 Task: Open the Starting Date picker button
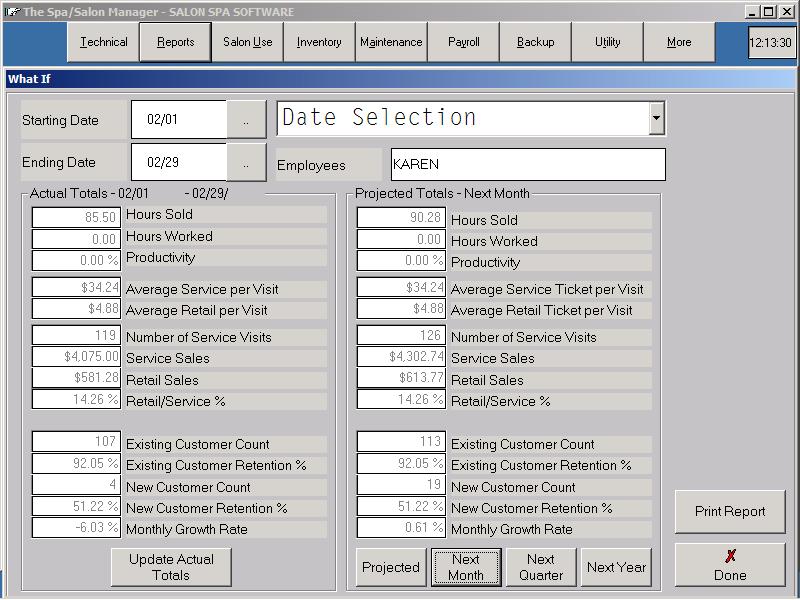247,120
